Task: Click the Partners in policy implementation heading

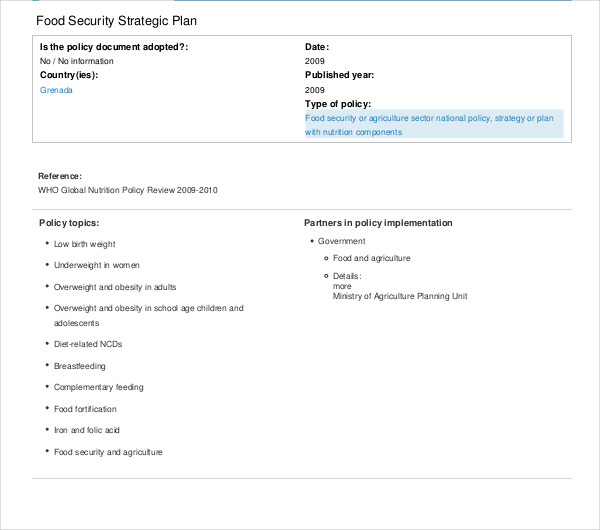Action: (x=378, y=222)
